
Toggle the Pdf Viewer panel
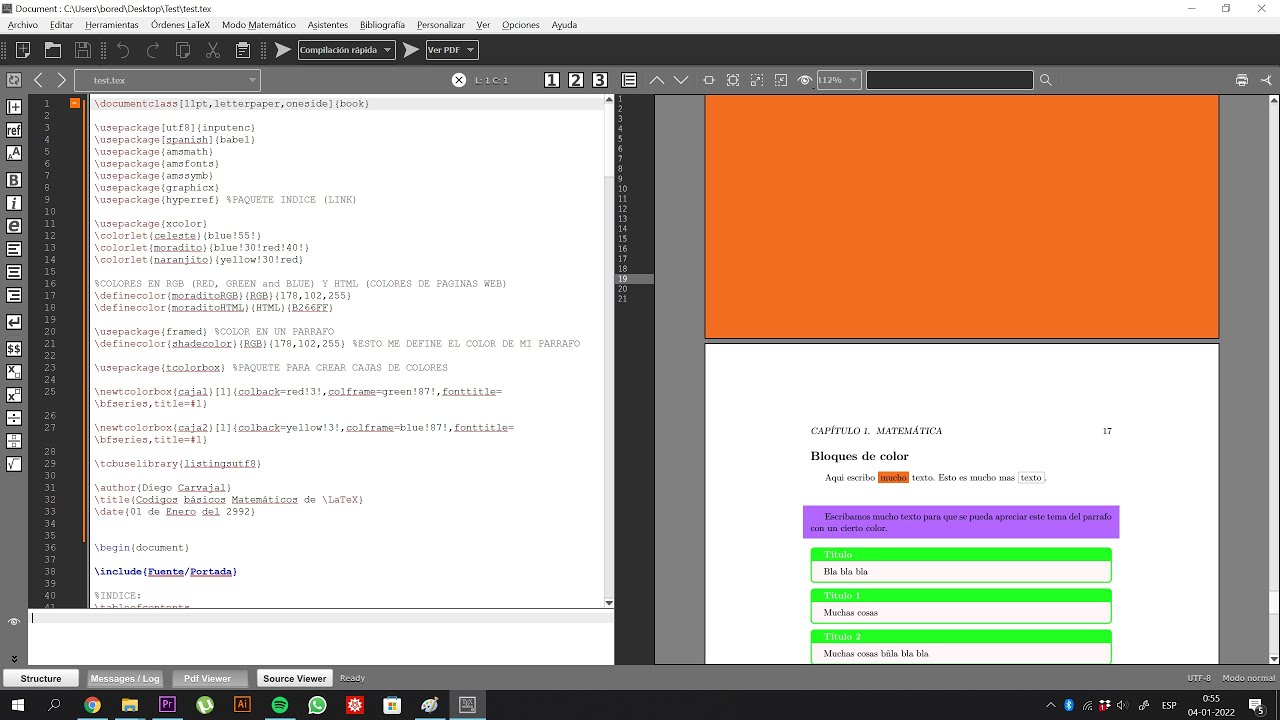(x=208, y=679)
